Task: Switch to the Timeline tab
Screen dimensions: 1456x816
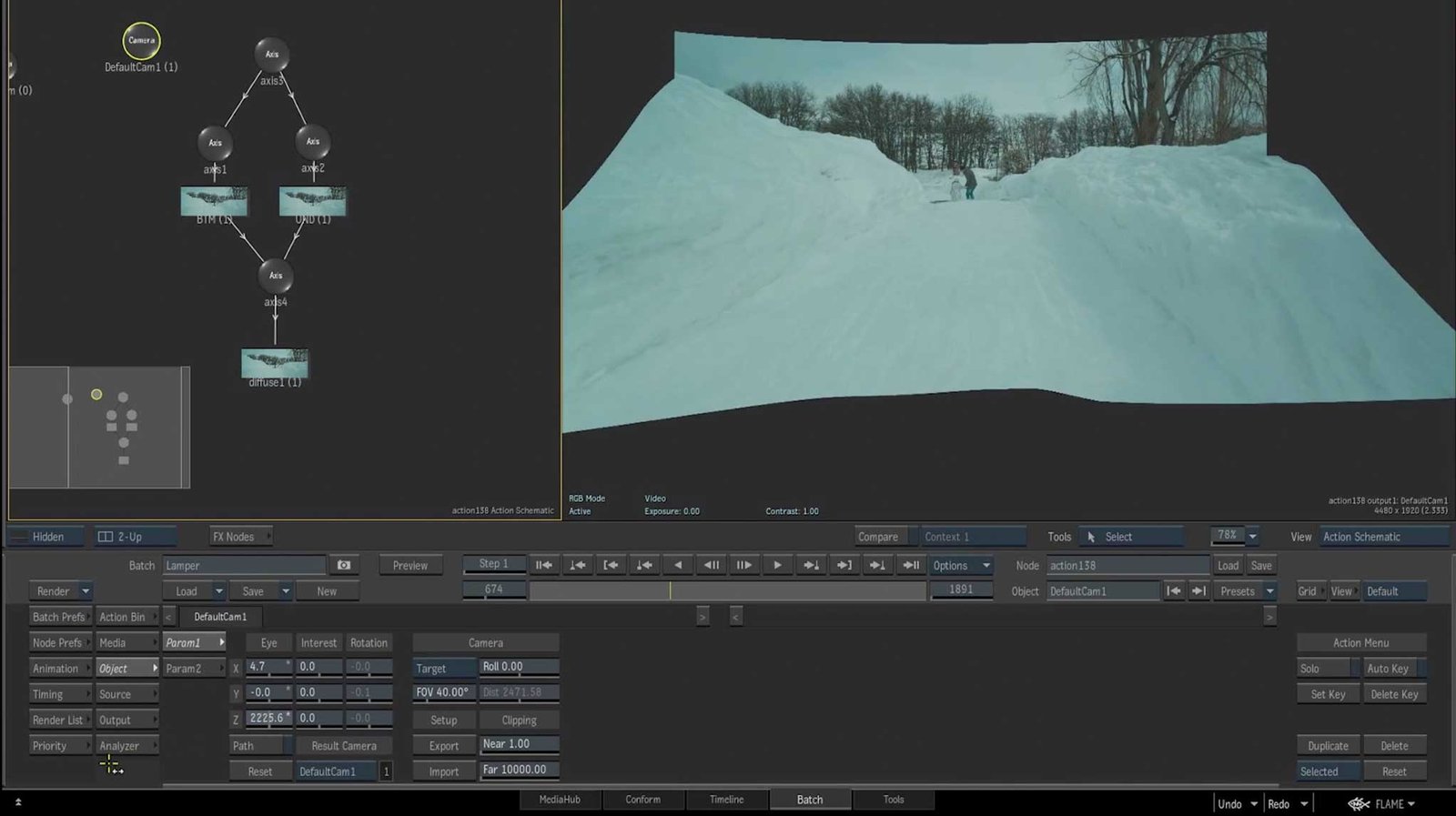Action: point(726,800)
